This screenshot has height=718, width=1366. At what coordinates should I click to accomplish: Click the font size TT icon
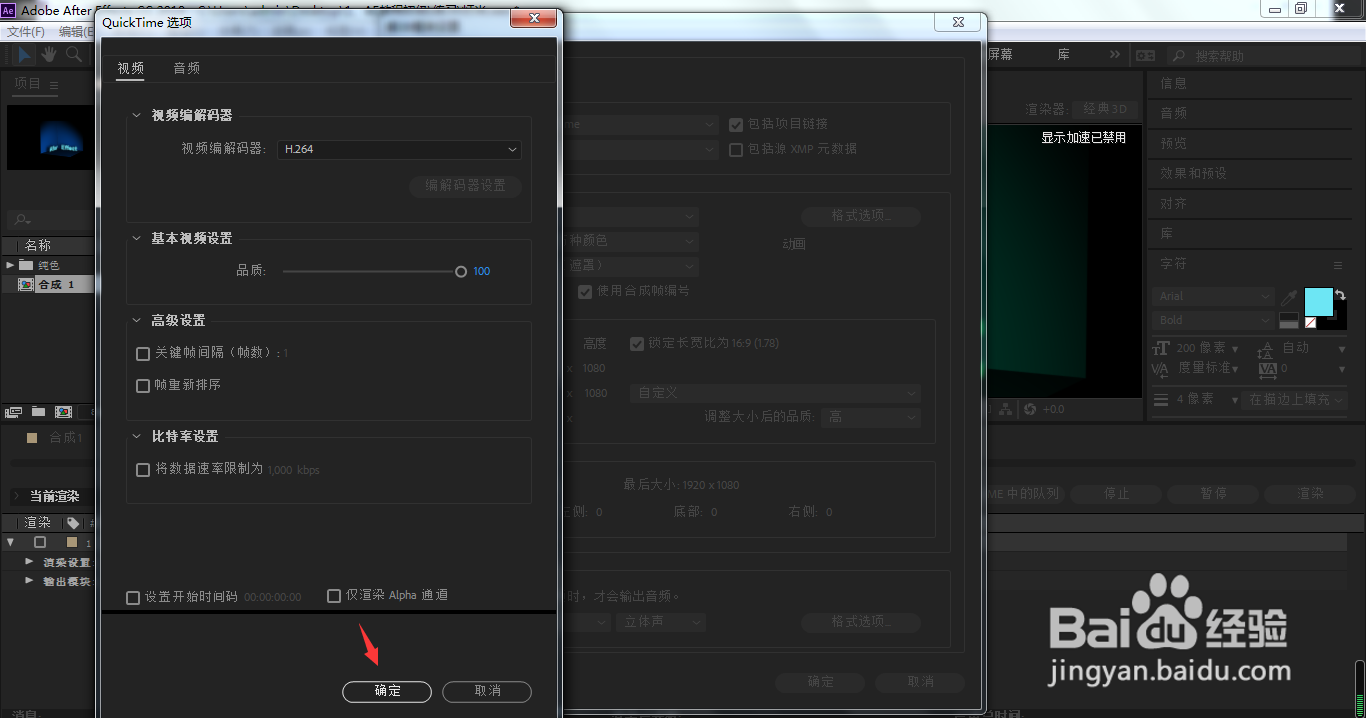pos(1161,348)
